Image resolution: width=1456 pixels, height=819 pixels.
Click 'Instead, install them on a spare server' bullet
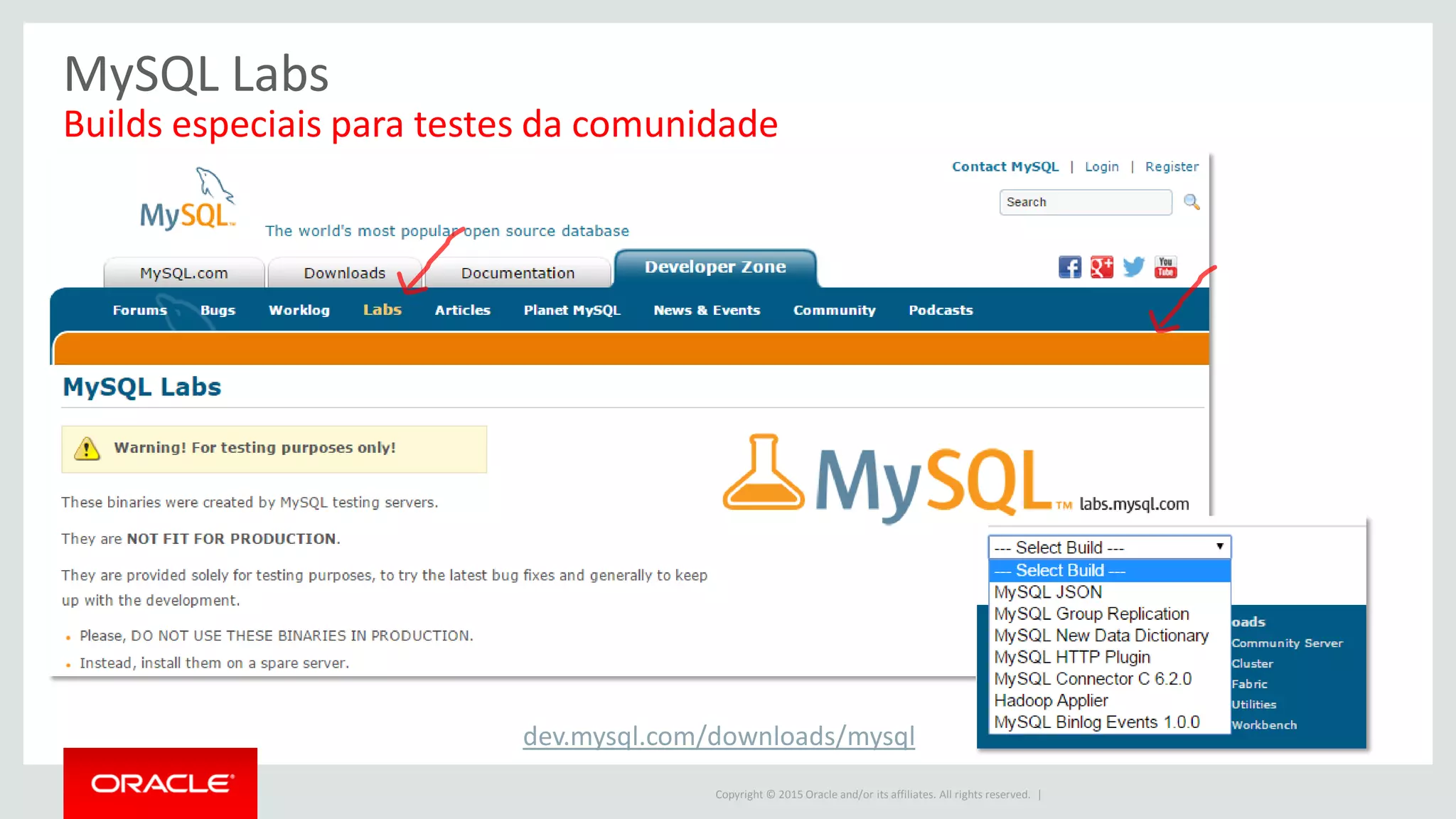[214, 663]
